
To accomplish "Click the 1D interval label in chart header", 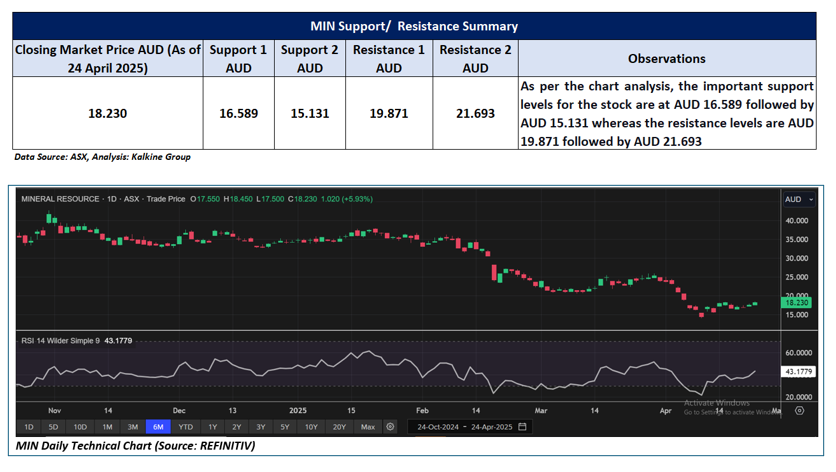I will tap(112, 199).
